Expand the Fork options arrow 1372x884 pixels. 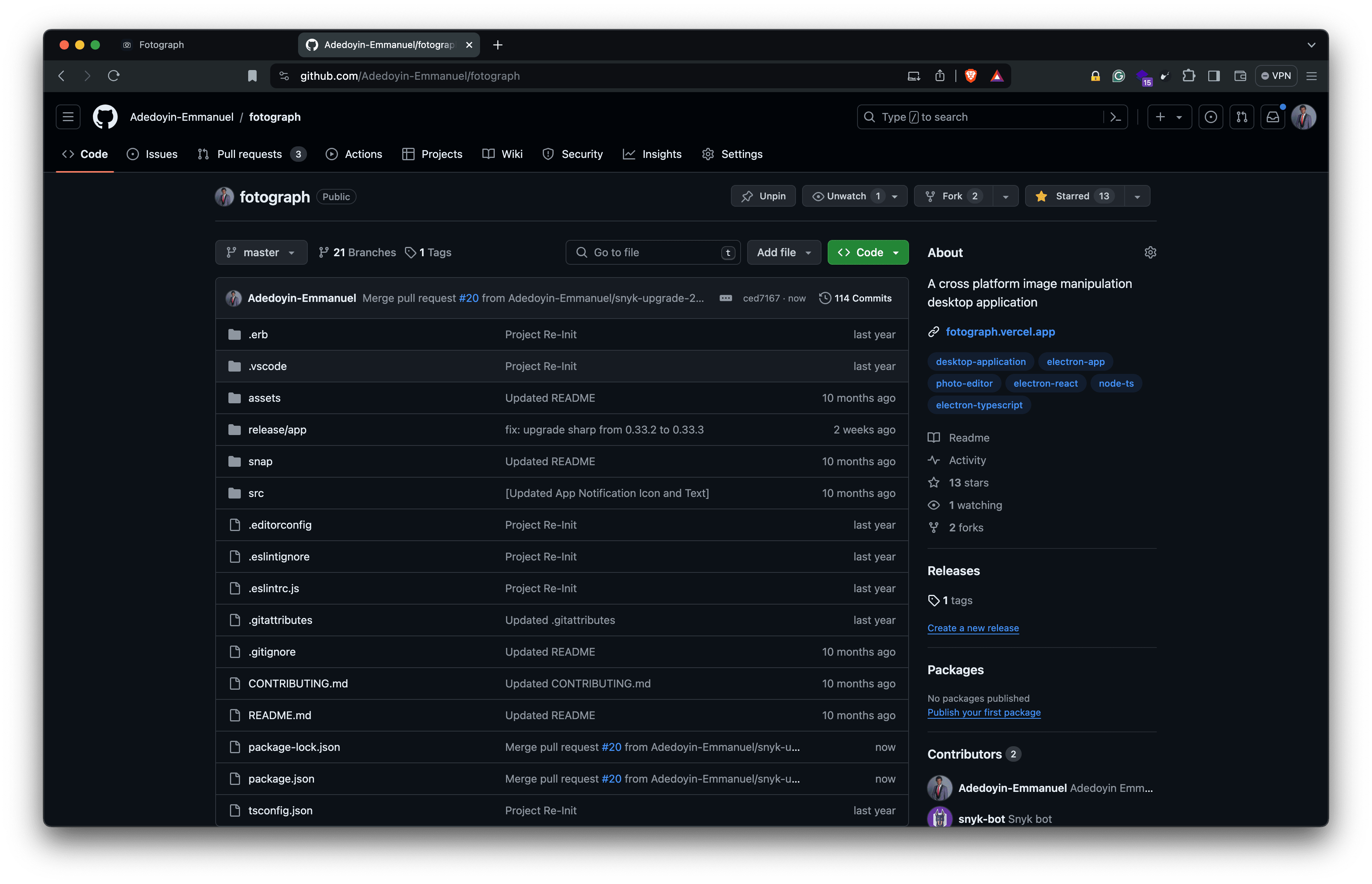pyautogui.click(x=1006, y=196)
